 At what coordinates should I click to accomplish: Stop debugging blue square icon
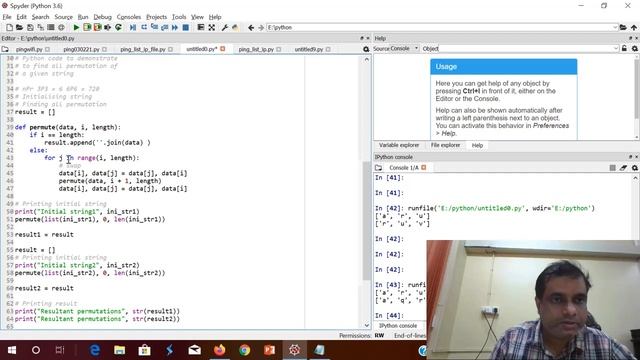pos(186,27)
